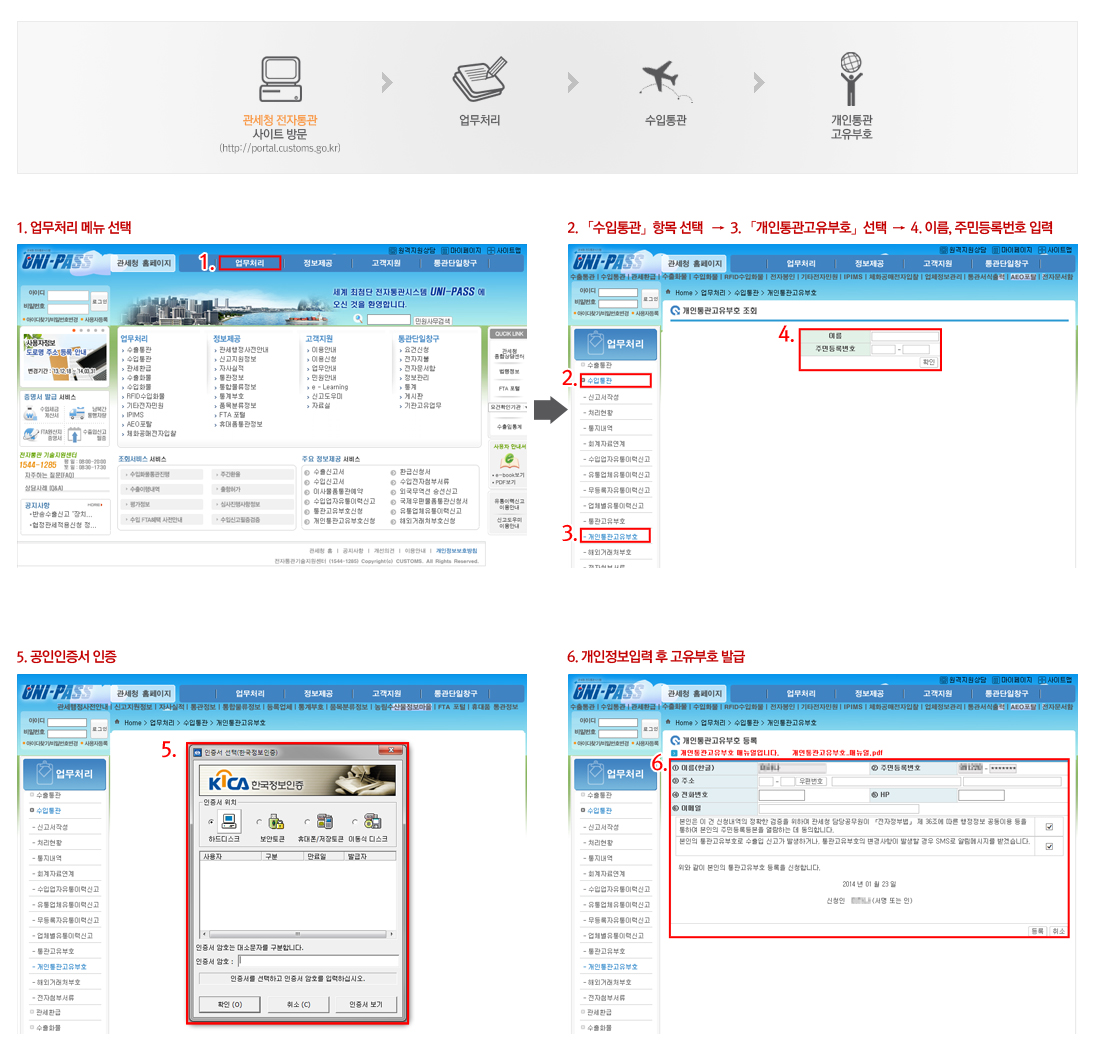Select the 이동식 디스크 icon in certificate dialog
Viewport: 1099px width, 1043px height.
[x=373, y=820]
